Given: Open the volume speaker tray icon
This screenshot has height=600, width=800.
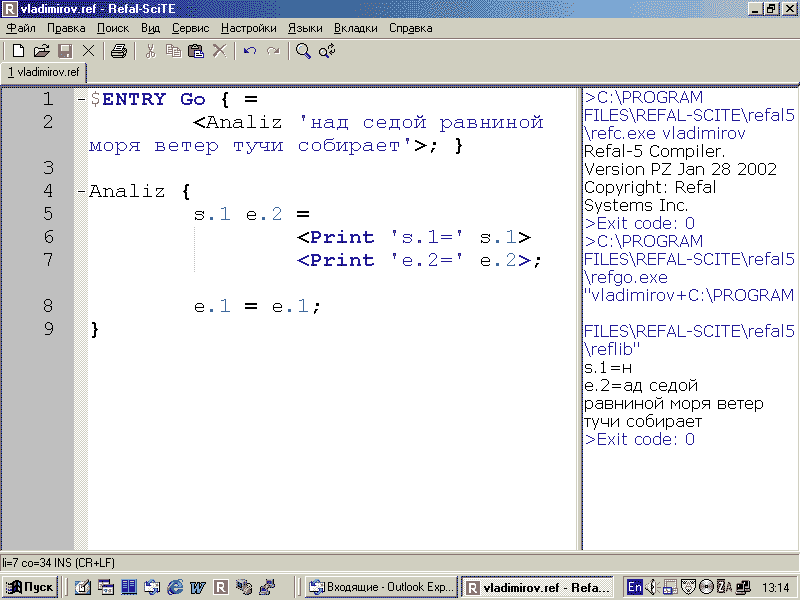Looking at the screenshot, I should click(x=652, y=587).
